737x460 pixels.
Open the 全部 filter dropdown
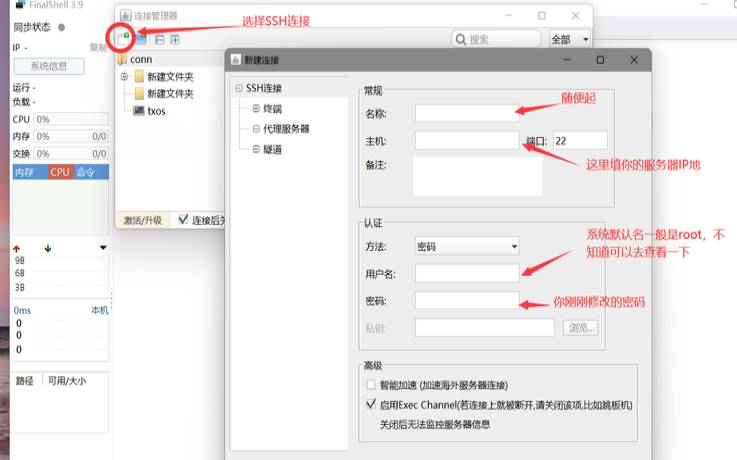(570, 39)
